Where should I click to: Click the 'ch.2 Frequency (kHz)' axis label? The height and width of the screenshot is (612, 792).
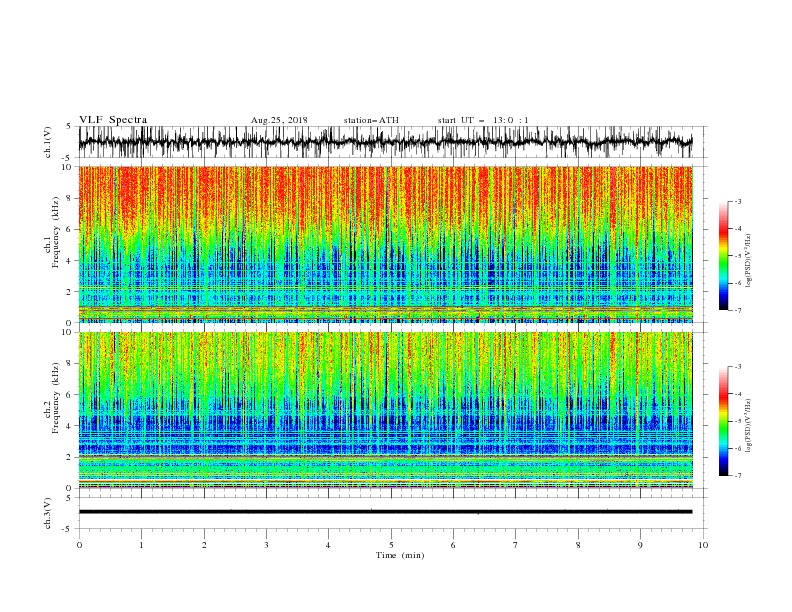[x=52, y=397]
